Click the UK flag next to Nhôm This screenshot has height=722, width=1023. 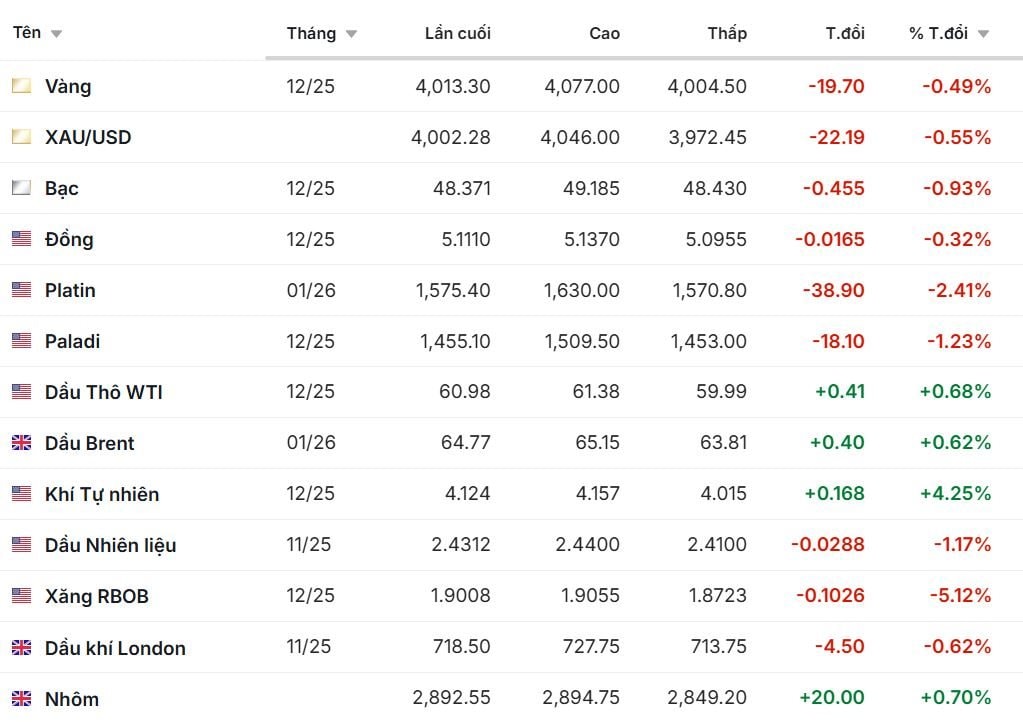click(x=21, y=698)
